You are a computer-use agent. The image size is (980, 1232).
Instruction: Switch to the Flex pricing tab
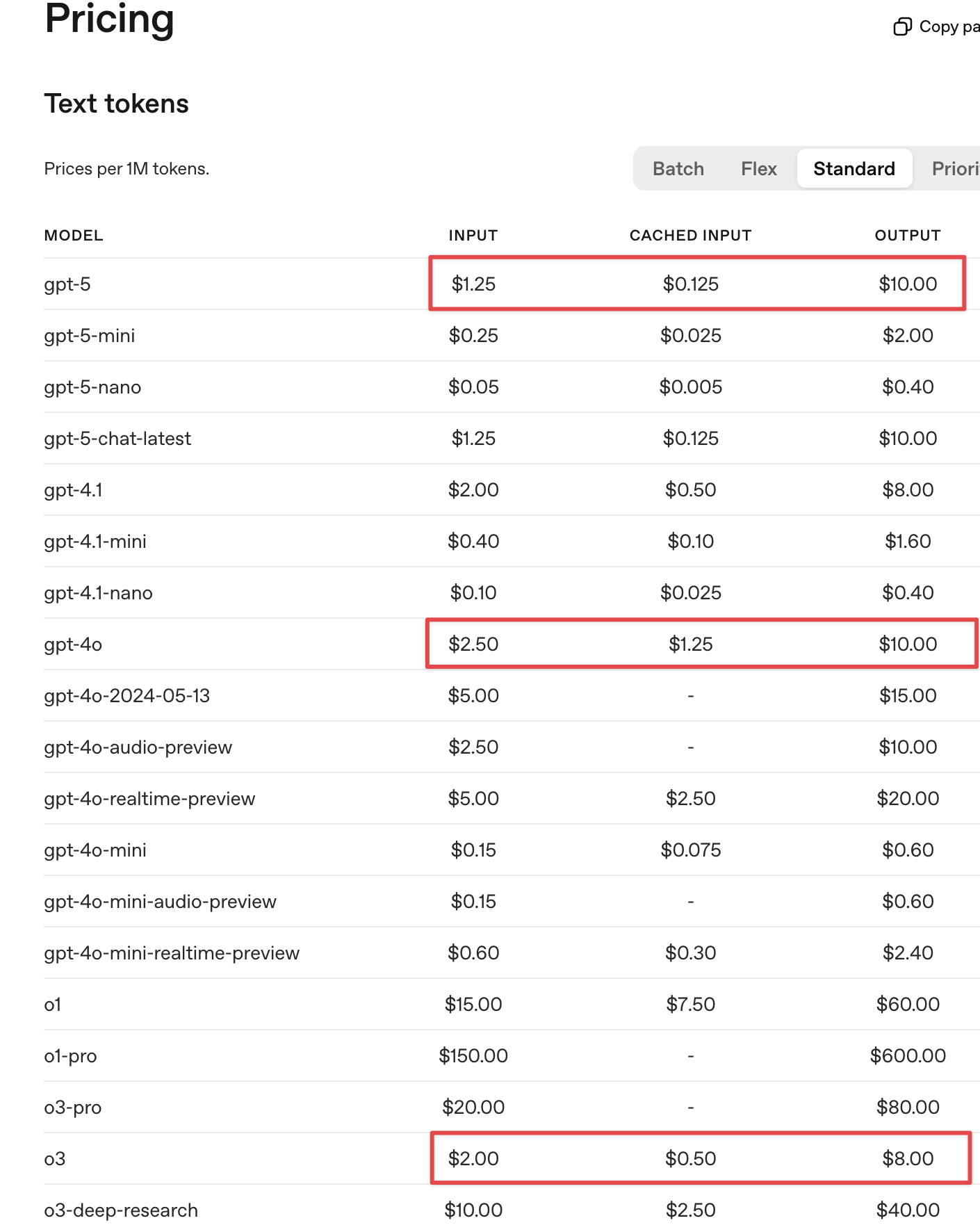pos(759,168)
